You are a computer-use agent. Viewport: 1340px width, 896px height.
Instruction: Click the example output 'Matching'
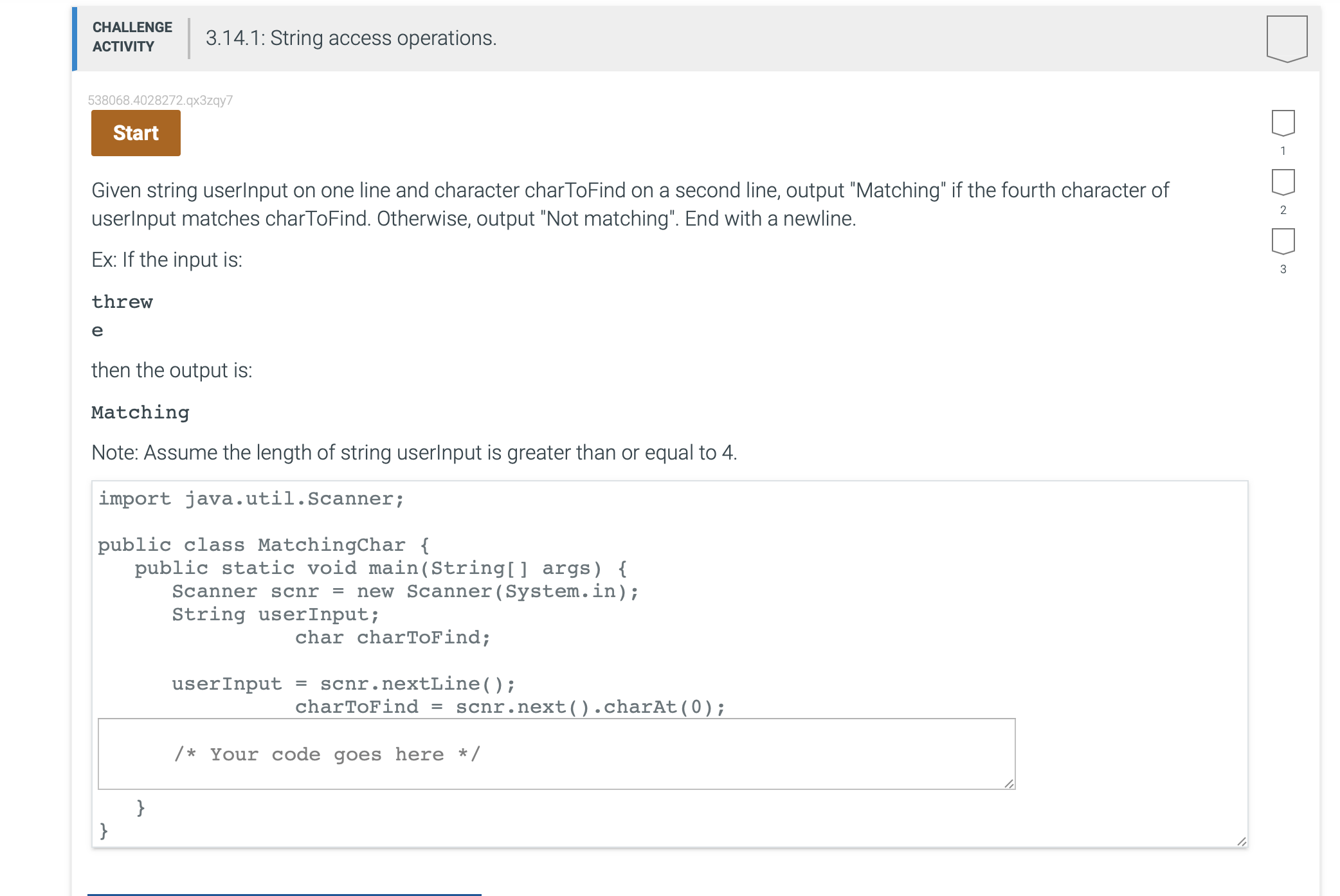tap(140, 413)
